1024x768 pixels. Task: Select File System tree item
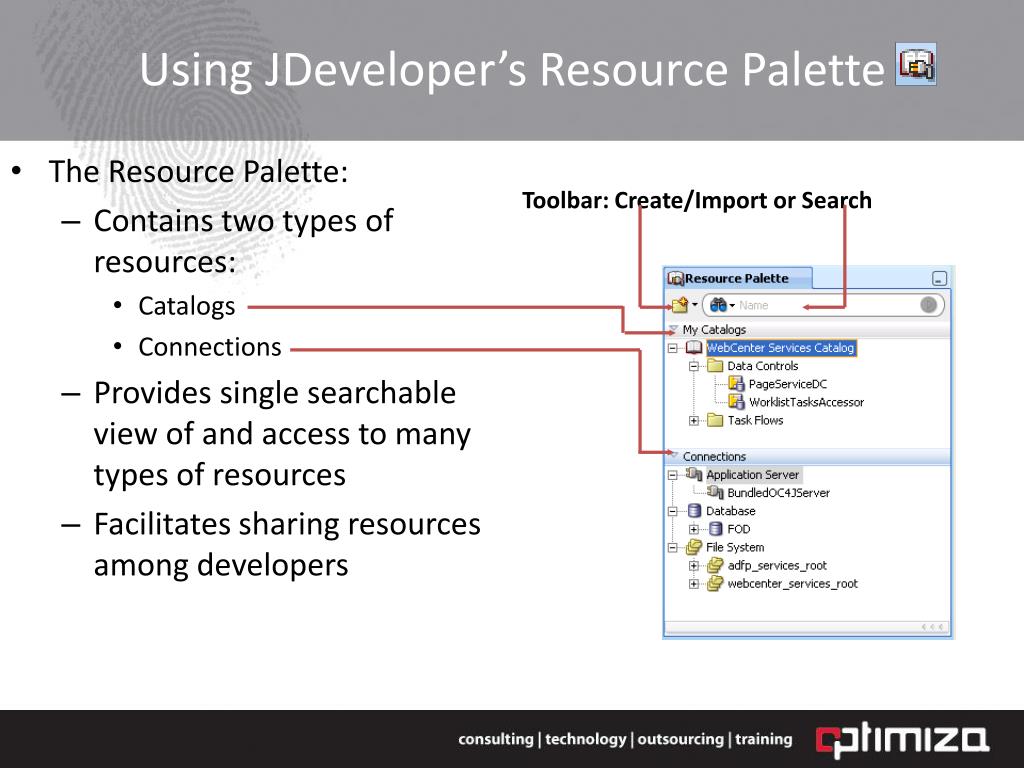coord(735,548)
